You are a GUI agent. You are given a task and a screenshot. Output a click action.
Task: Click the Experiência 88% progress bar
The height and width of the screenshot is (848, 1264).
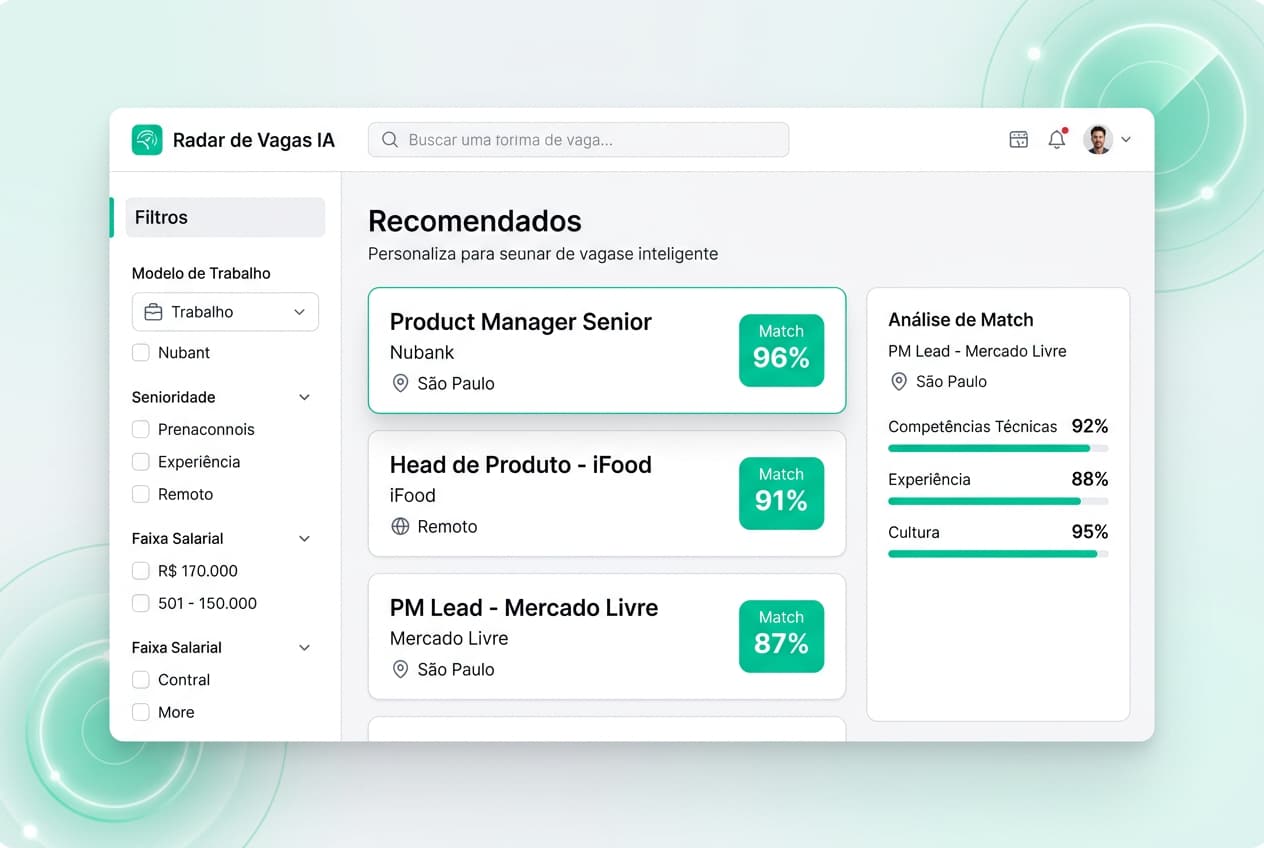(x=998, y=501)
